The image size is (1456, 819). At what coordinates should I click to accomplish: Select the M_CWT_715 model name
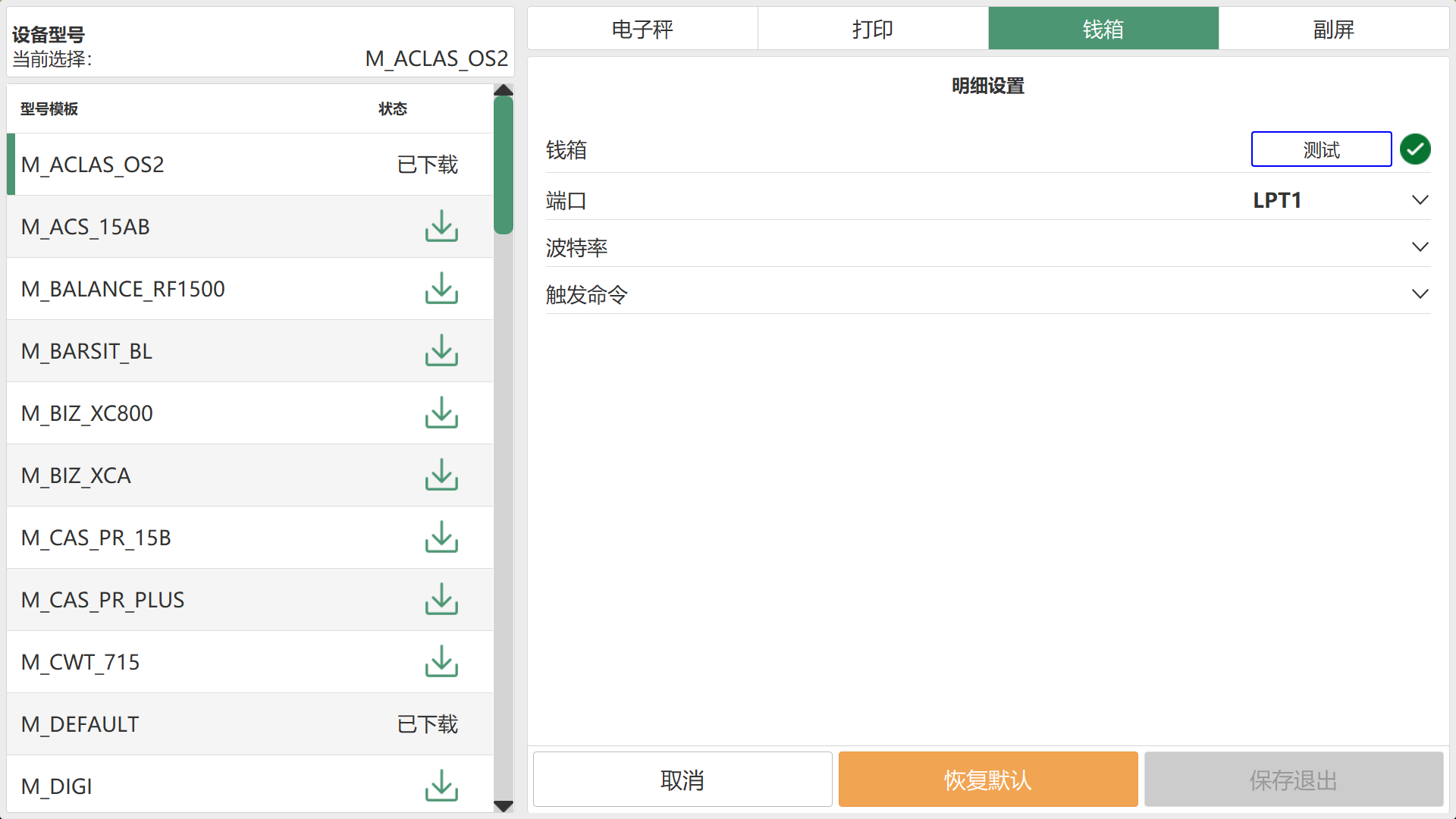80,662
